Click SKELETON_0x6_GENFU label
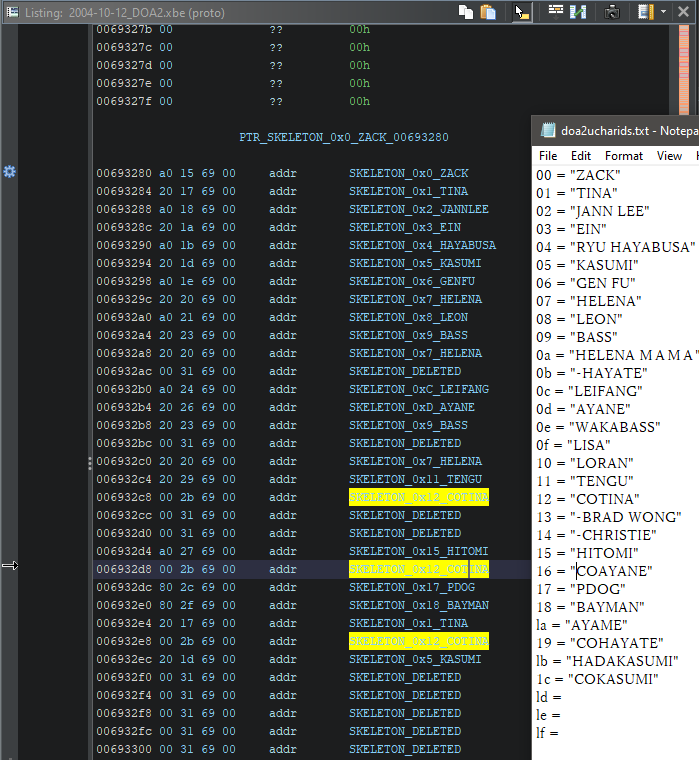Screen dimensions: 699x760 pyautogui.click(x=412, y=281)
